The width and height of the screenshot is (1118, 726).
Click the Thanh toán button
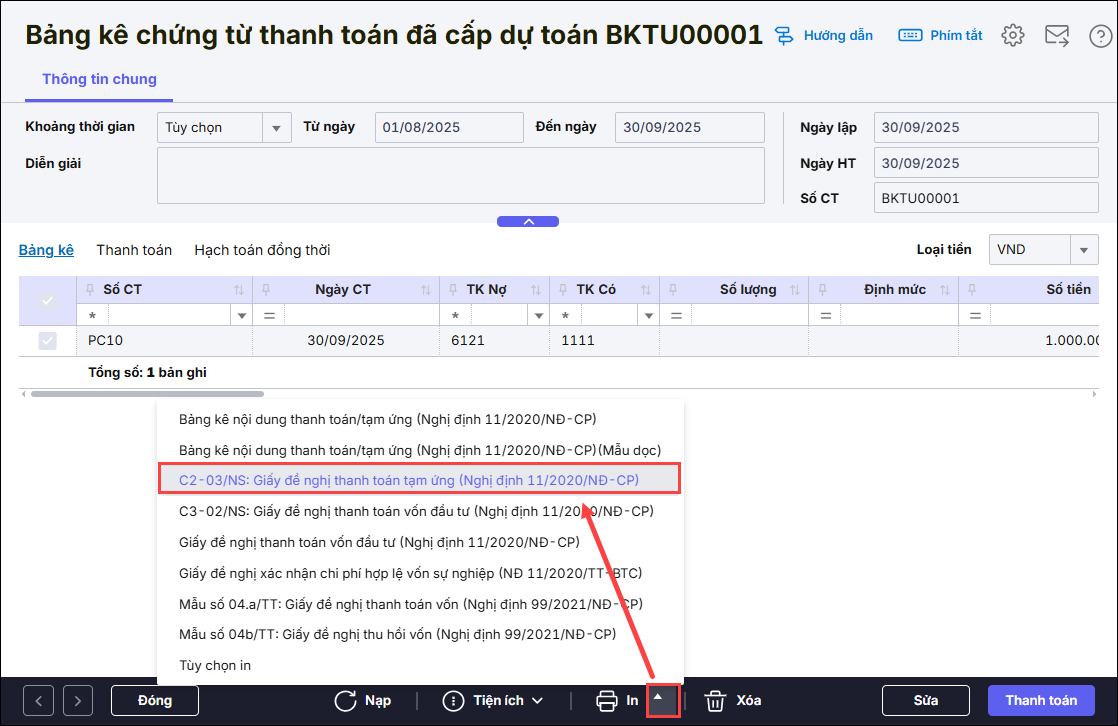pyautogui.click(x=1041, y=700)
